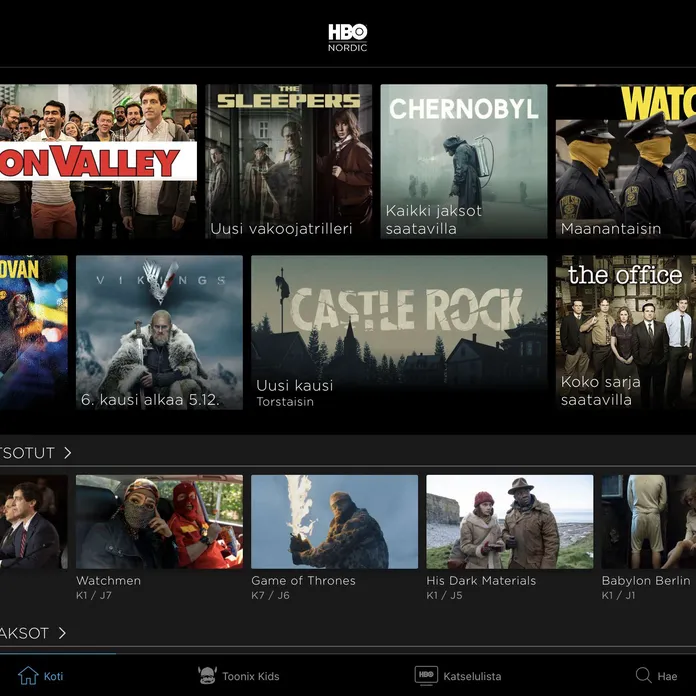Click the His Dark Materials title link
Image resolution: width=696 pixels, height=696 pixels.
coord(481,581)
